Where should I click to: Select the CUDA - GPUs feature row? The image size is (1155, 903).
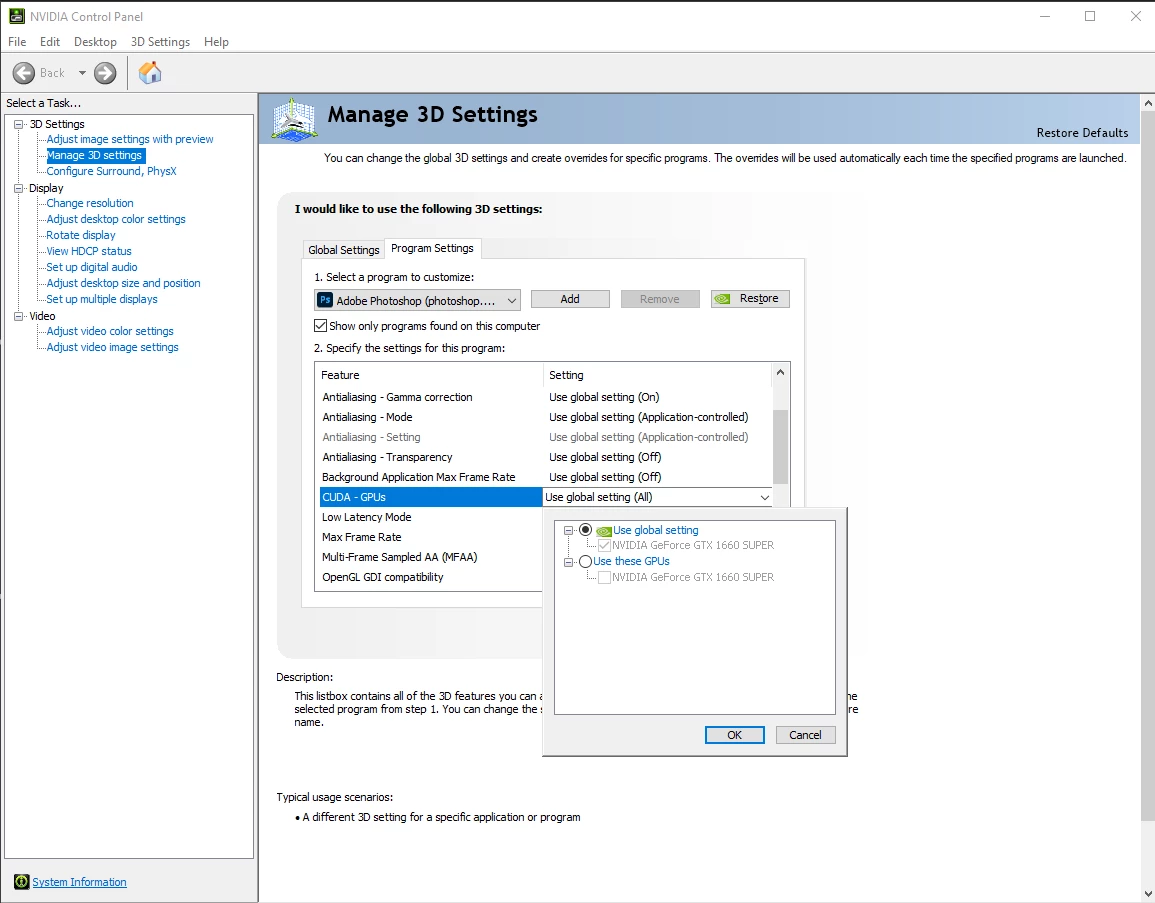click(x=431, y=497)
